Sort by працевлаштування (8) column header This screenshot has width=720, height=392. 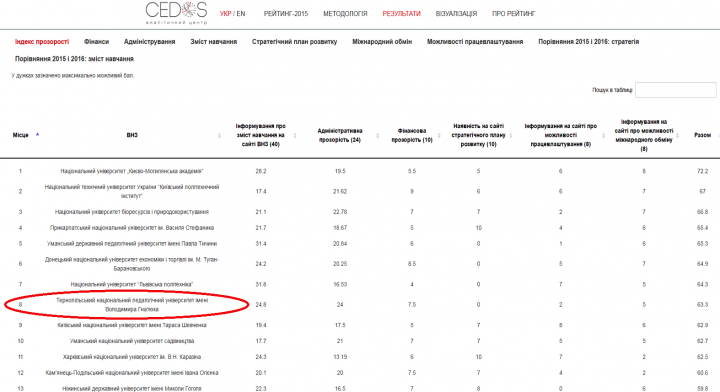click(x=561, y=135)
